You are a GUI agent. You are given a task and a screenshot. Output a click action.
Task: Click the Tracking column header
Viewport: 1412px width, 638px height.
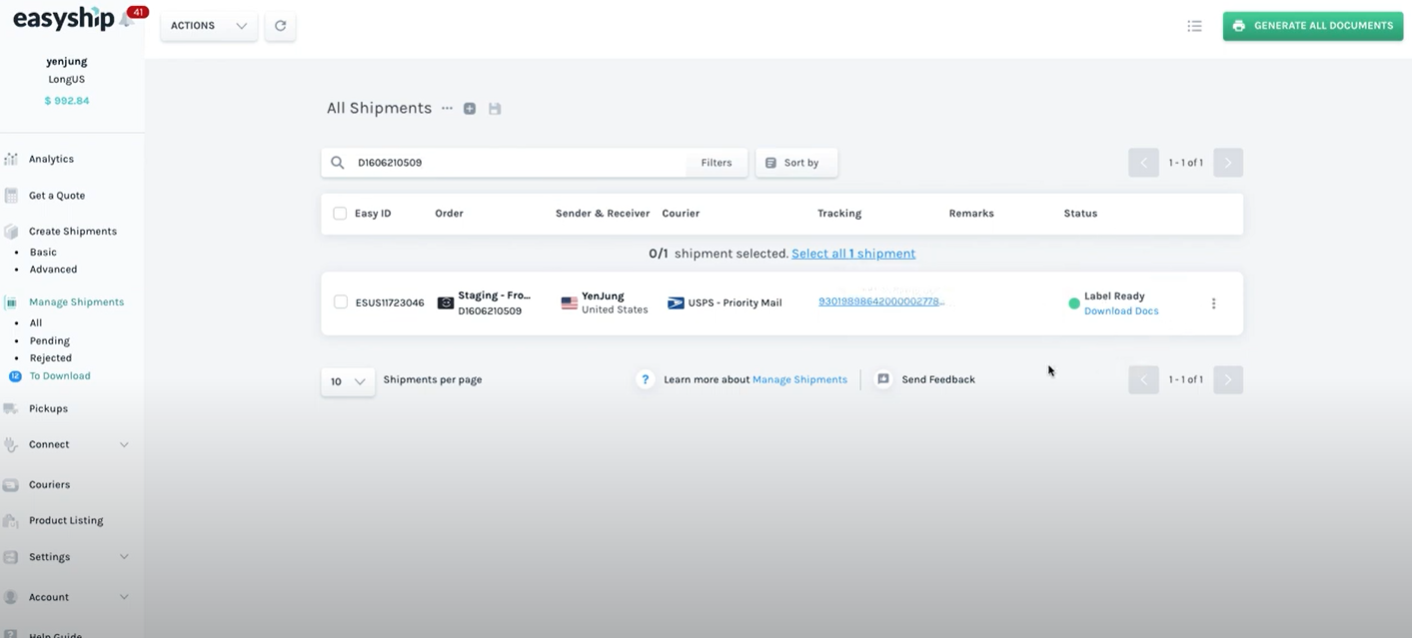[839, 214]
